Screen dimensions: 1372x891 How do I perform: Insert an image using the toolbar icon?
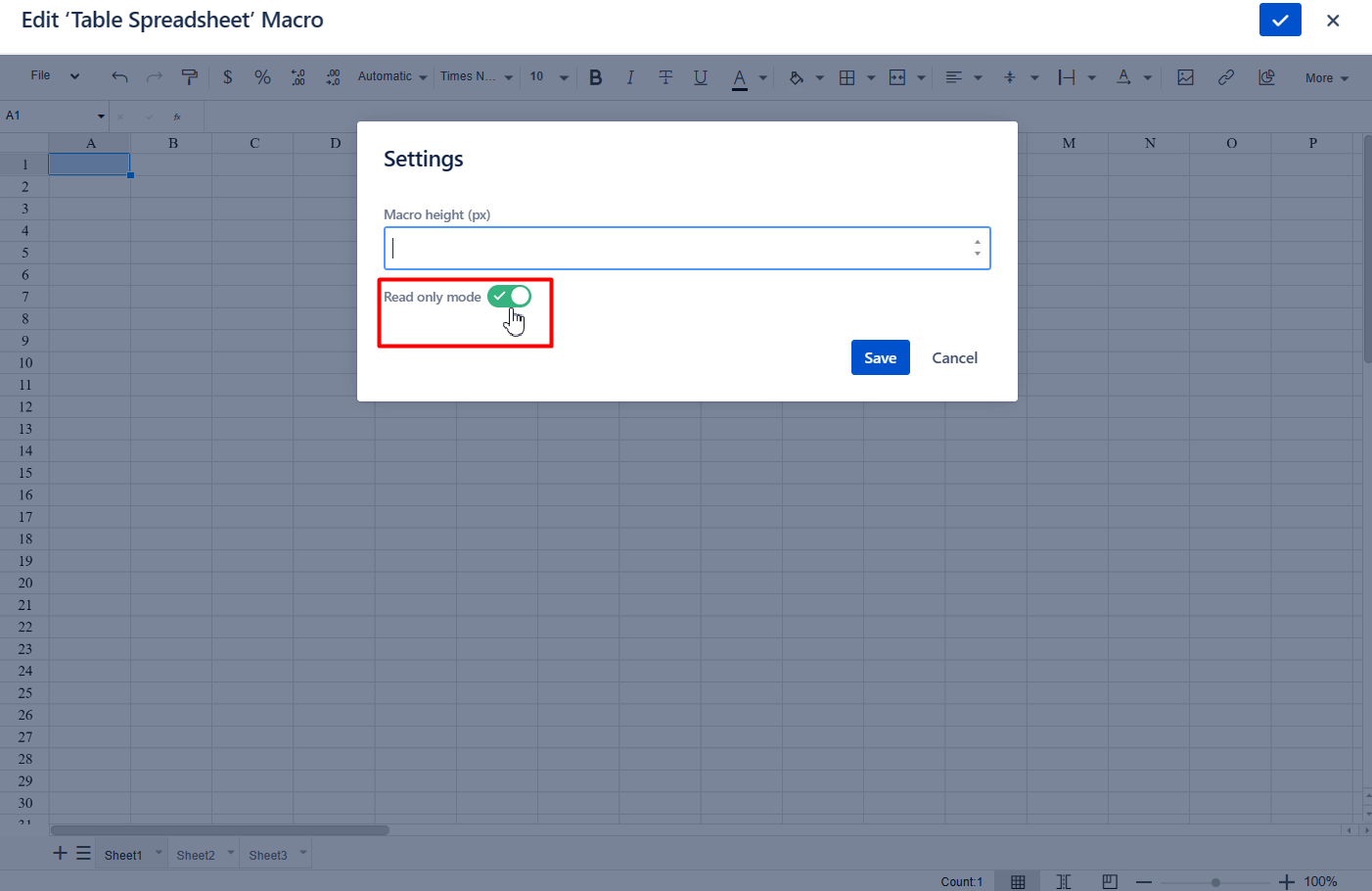click(1185, 77)
